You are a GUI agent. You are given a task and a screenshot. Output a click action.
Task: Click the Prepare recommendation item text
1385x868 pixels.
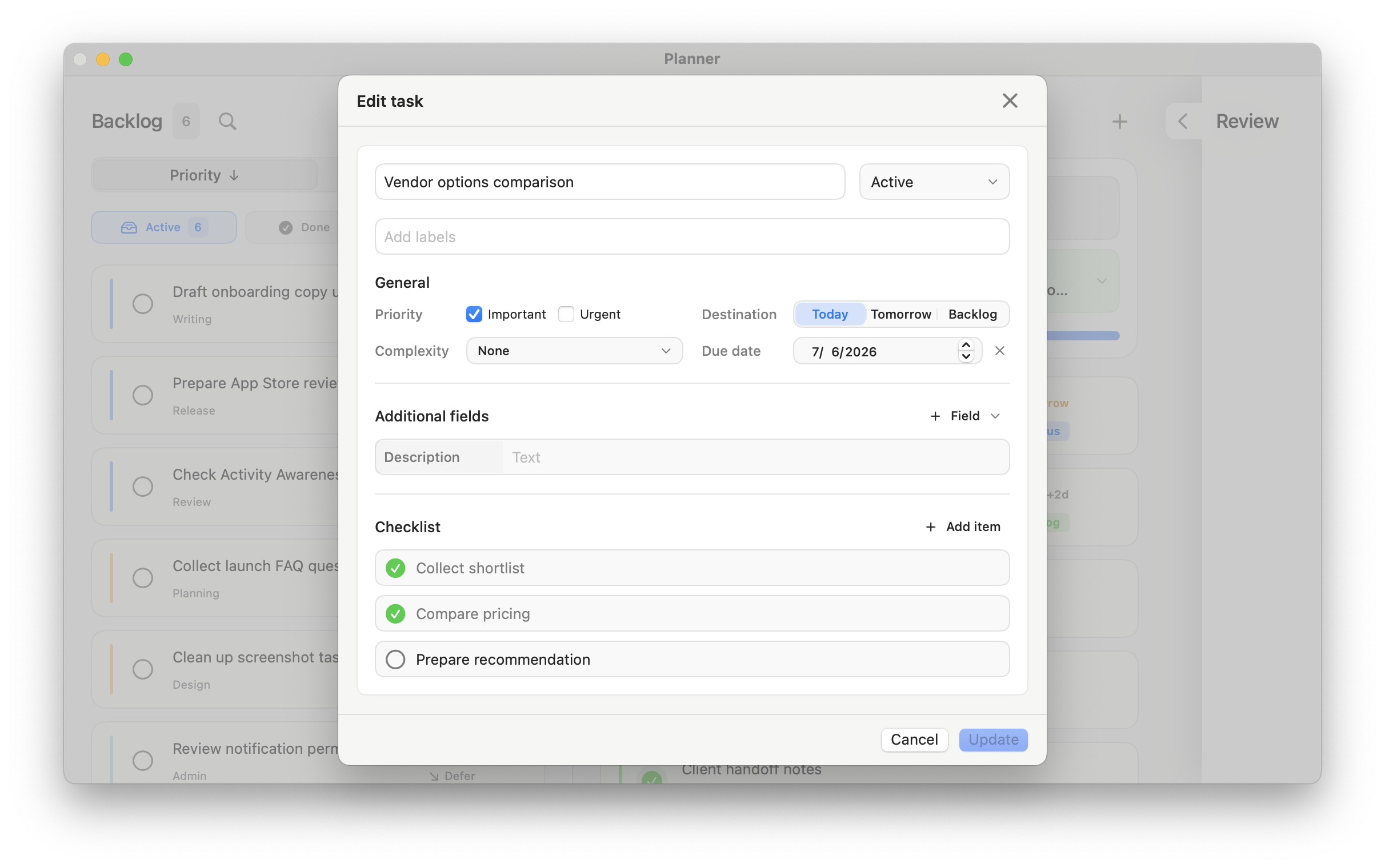503,659
